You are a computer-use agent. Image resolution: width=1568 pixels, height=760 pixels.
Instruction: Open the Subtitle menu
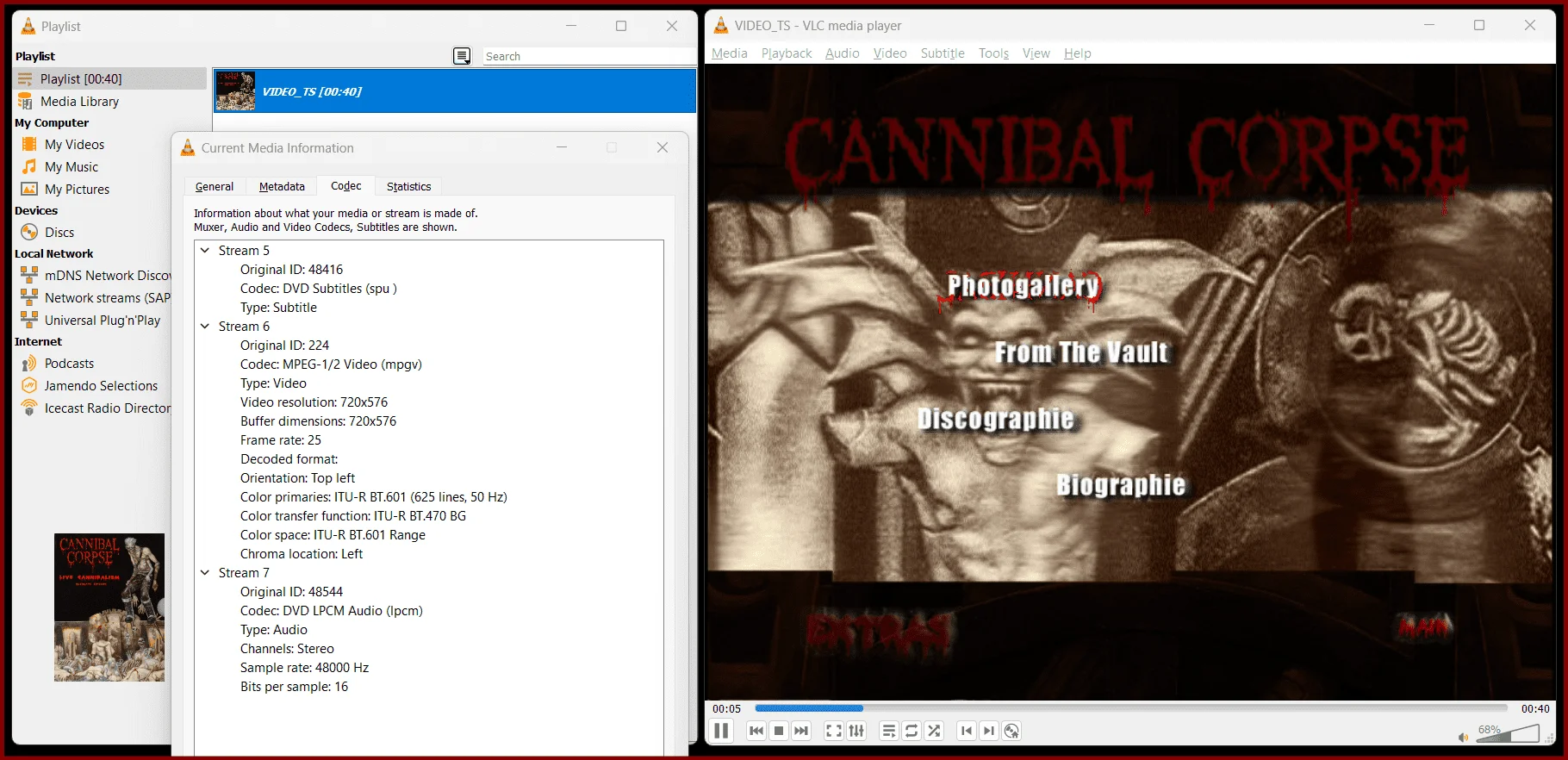[x=943, y=53]
